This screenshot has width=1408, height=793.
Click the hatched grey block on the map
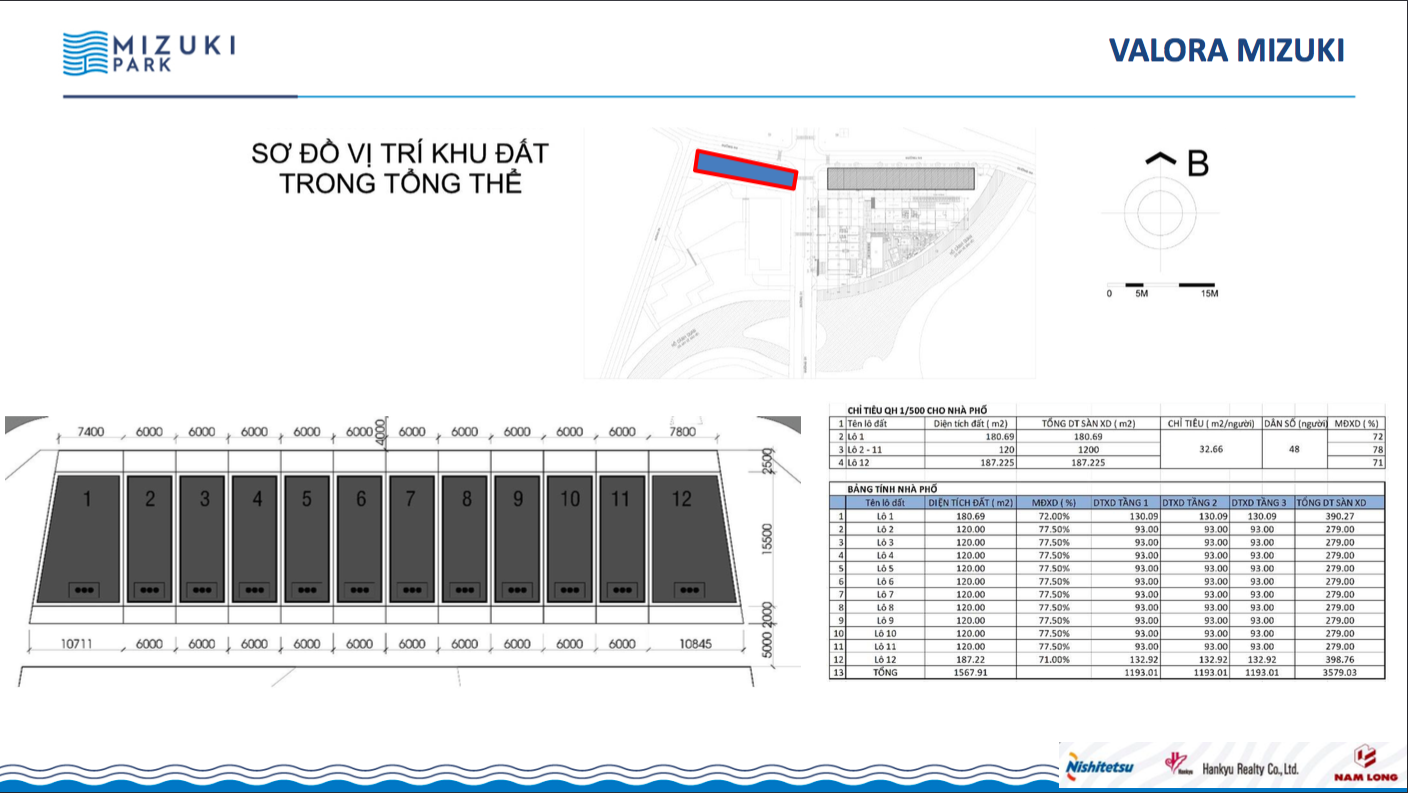900,179
